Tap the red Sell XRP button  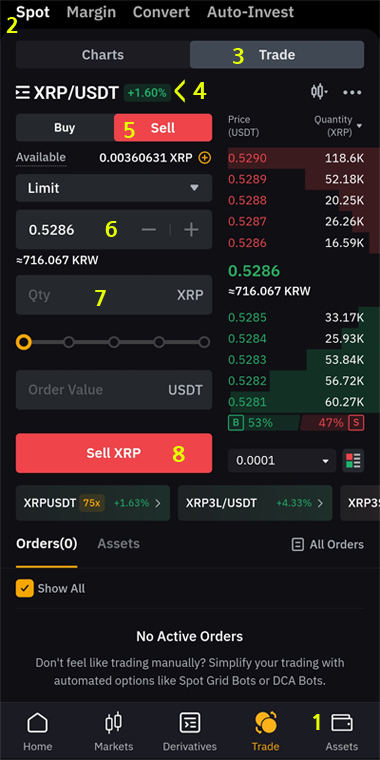click(114, 453)
